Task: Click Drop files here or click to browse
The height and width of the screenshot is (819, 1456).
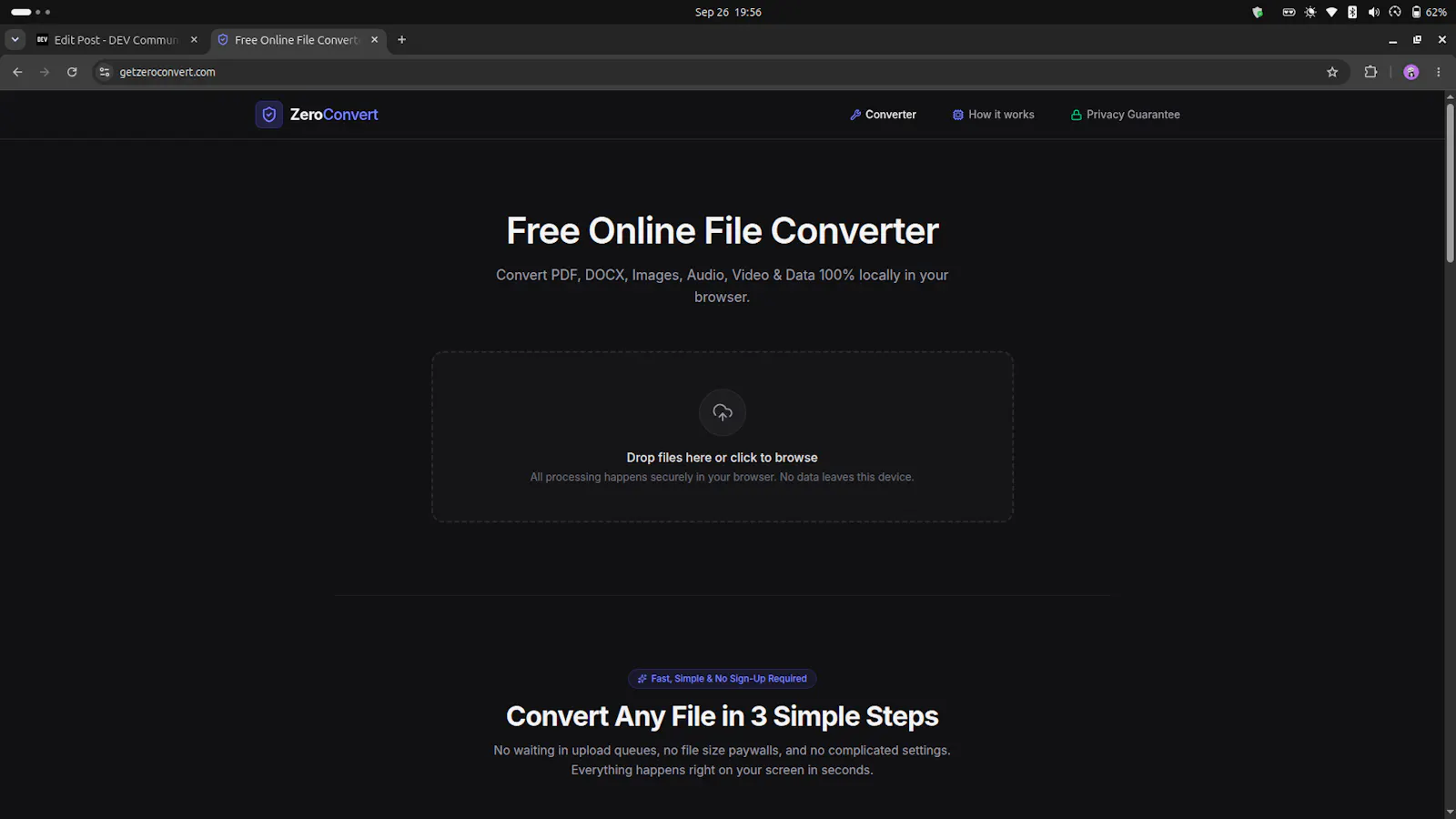Action: click(723, 458)
